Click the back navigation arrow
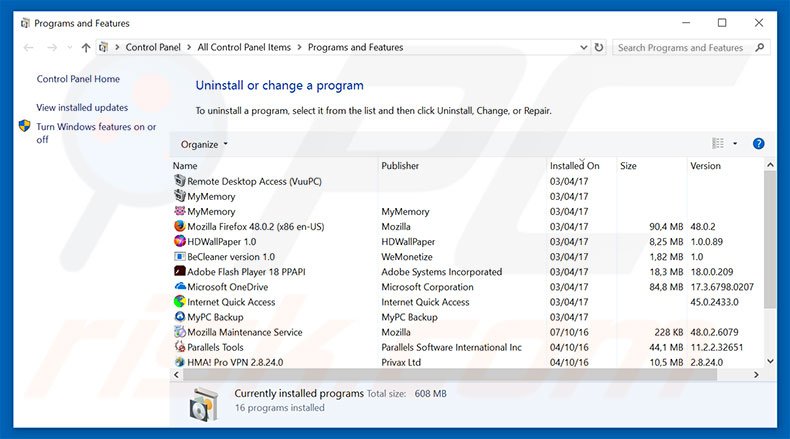Viewport: 790px width, 439px height. click(x=29, y=47)
